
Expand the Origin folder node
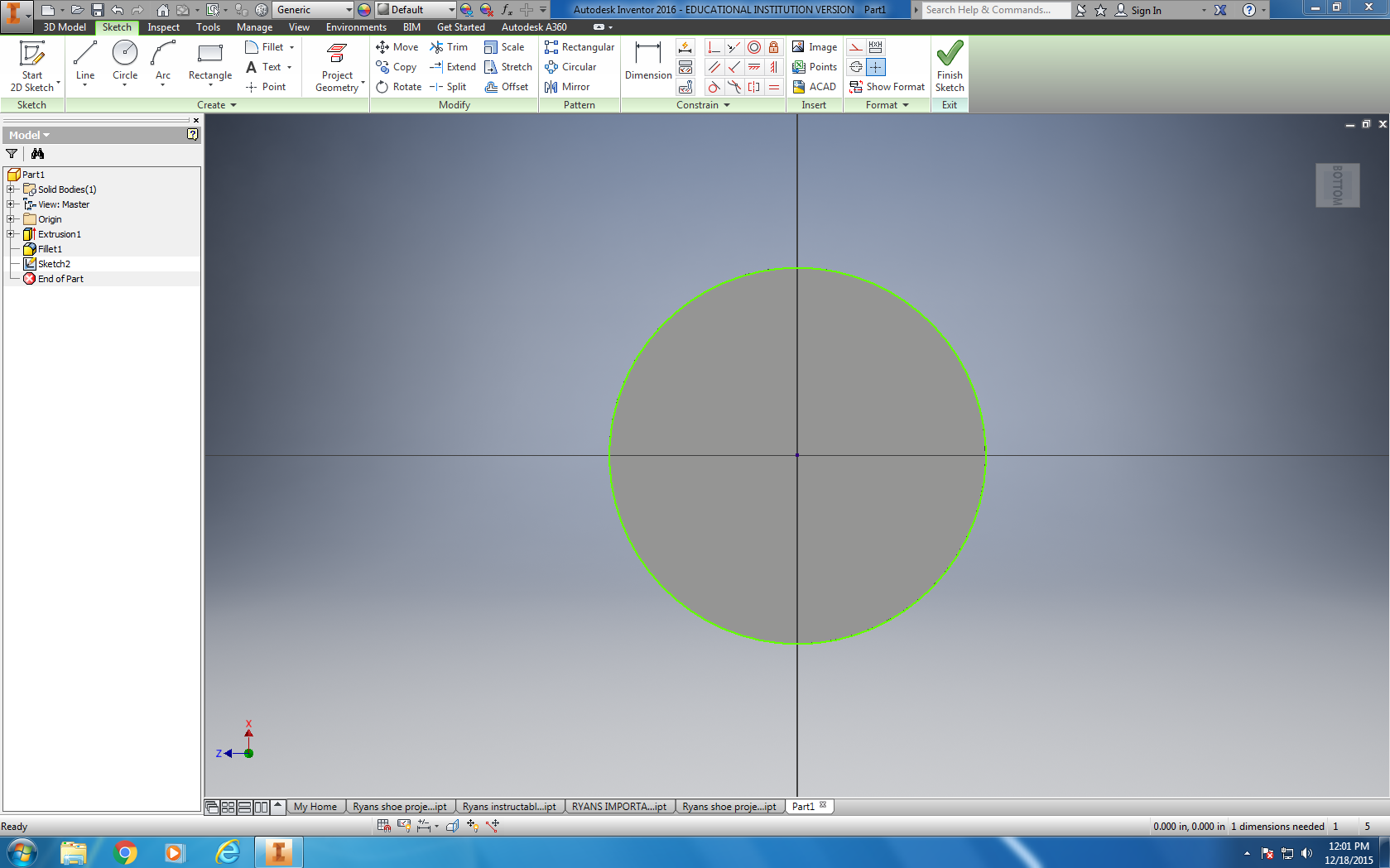click(11, 219)
